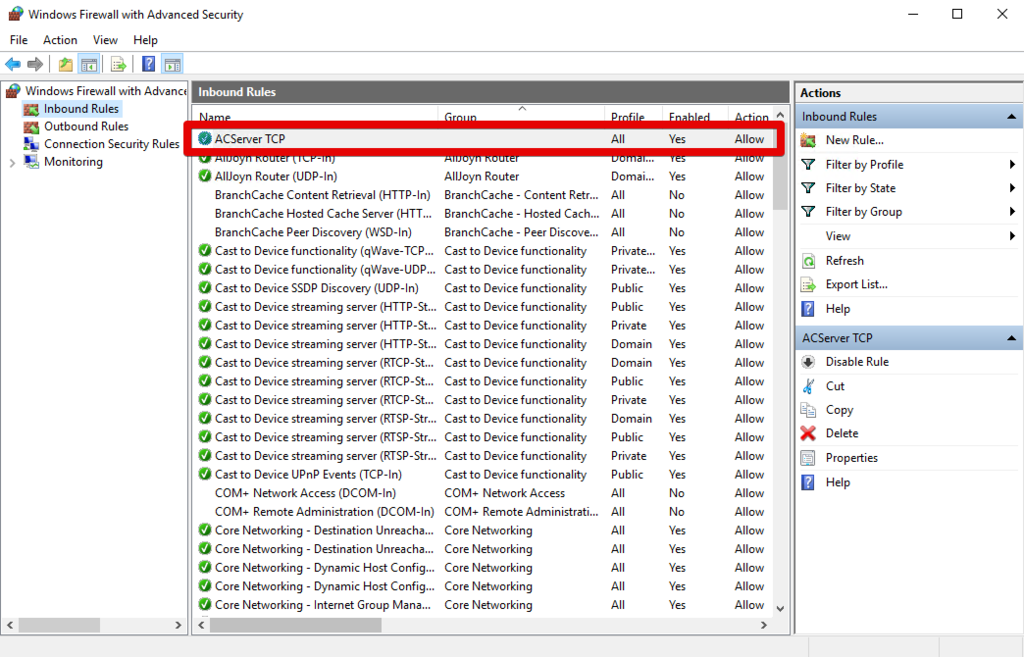Click Help under Inbound Rules actions
The image size is (1024, 657).
837,309
